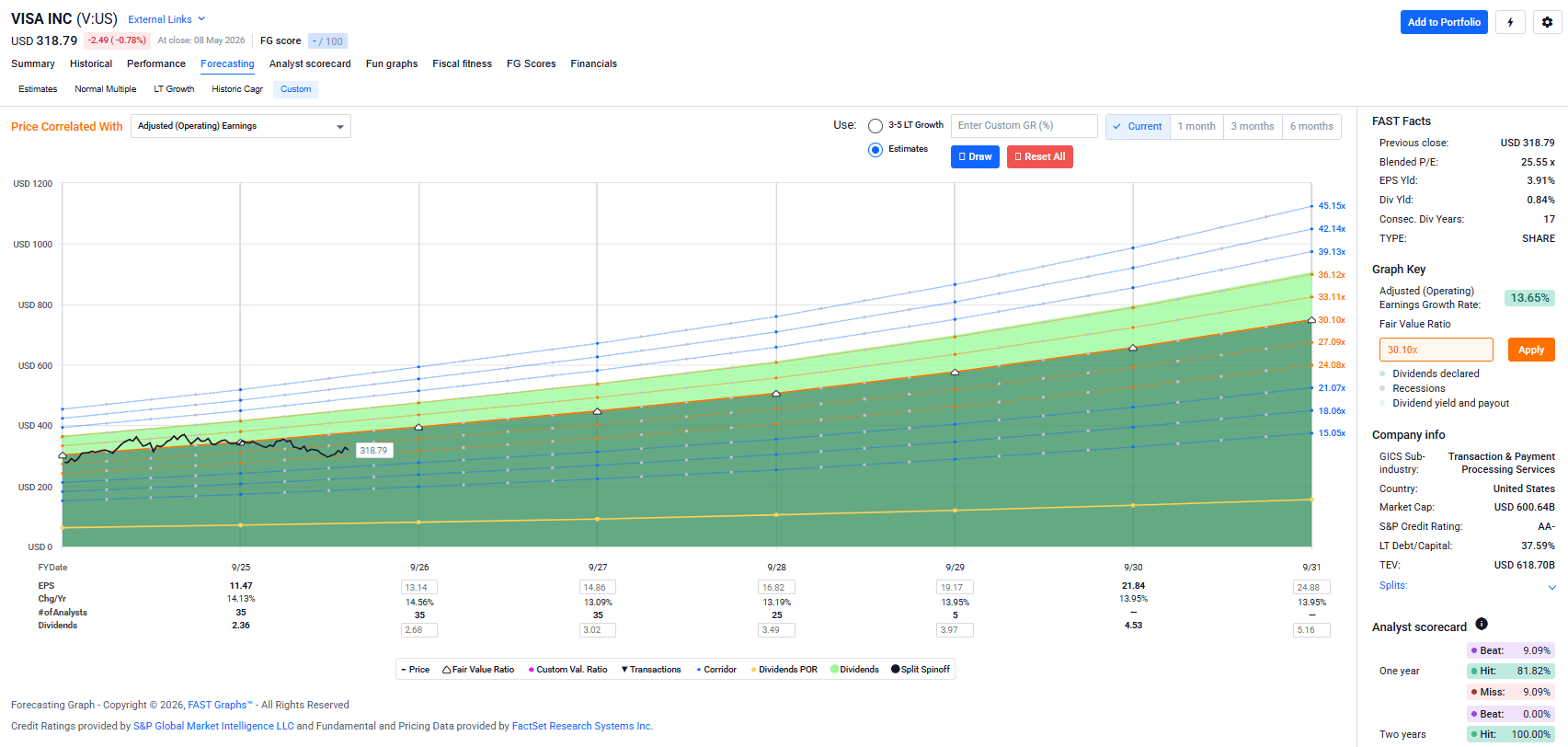Click the 13.65% earnings growth rate badge
The width and height of the screenshot is (1568, 747).
(1530, 298)
